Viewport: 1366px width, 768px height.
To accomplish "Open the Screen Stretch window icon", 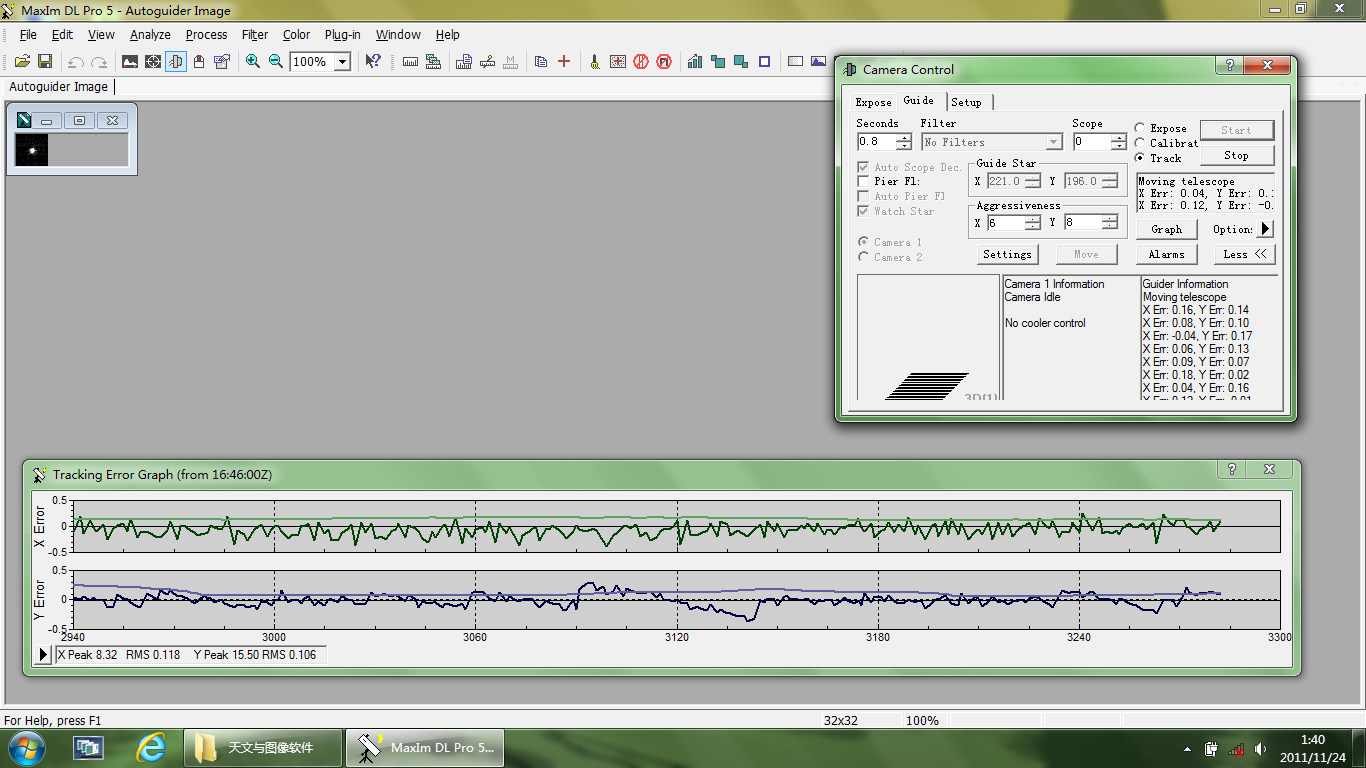I will click(x=130, y=61).
